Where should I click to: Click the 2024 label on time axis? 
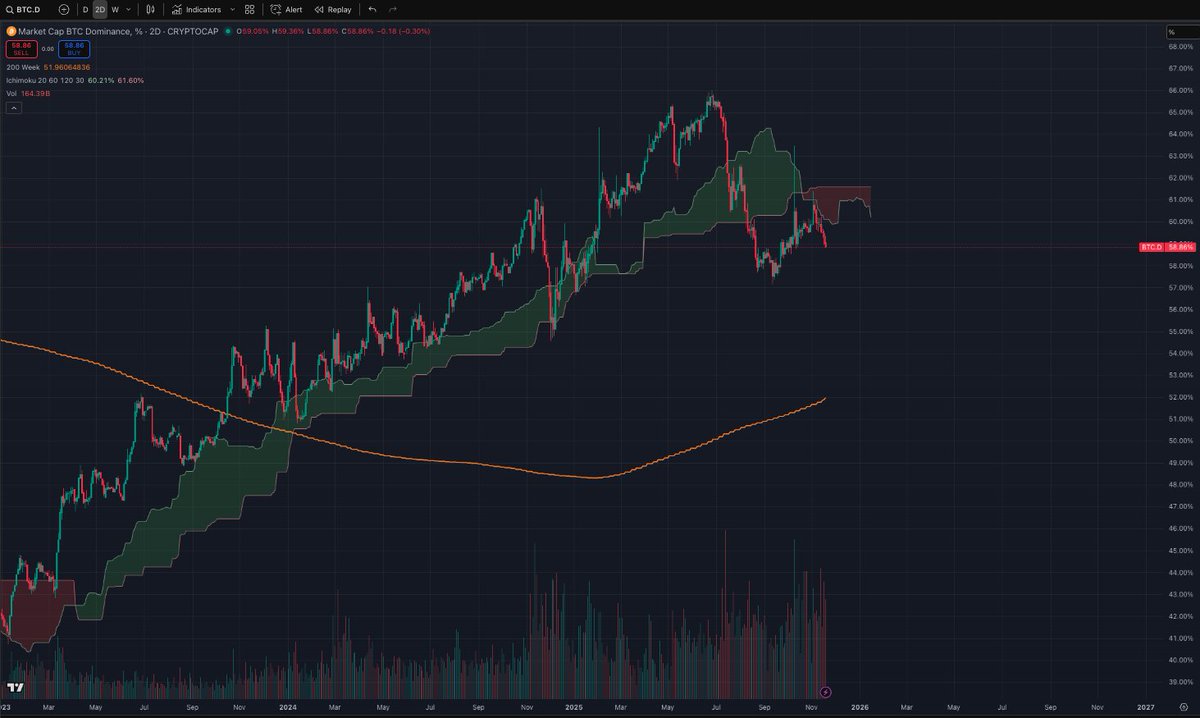click(287, 707)
